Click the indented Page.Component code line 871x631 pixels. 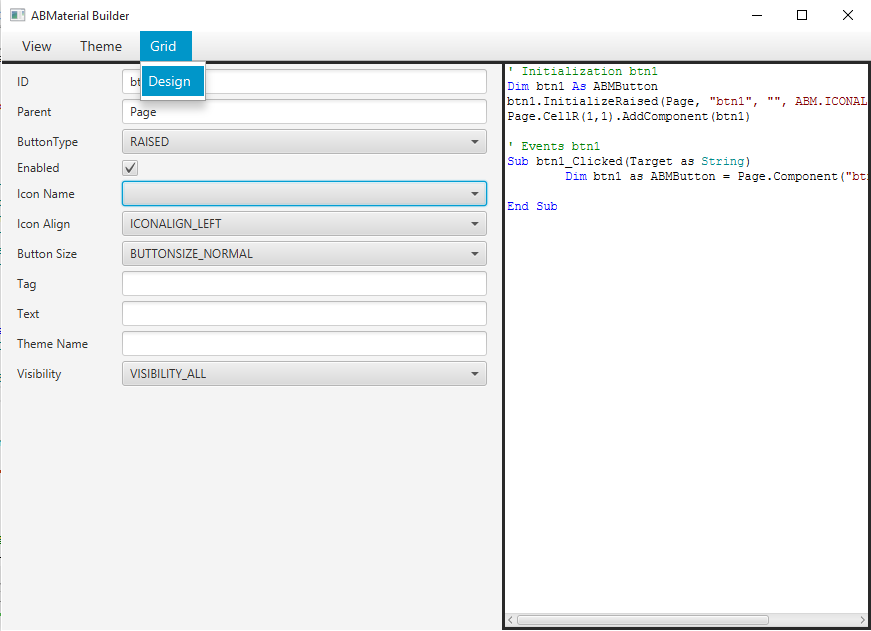point(717,176)
